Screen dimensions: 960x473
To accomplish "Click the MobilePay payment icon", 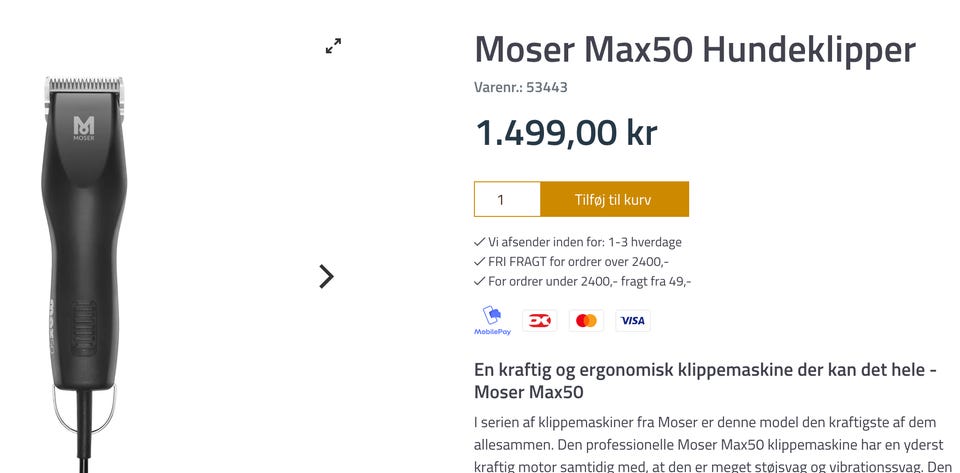I will [492, 320].
